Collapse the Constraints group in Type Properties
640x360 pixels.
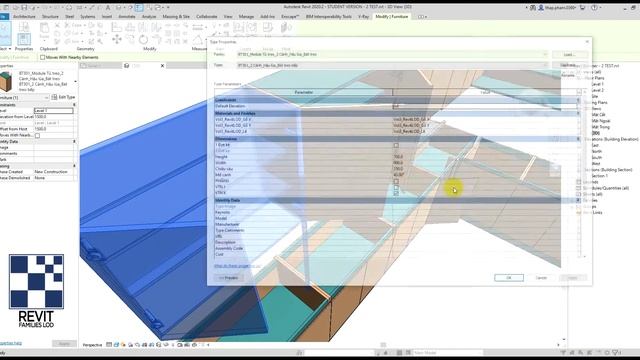point(578,100)
